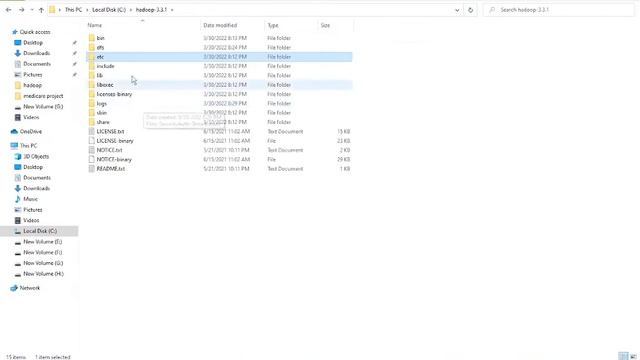Switch to large icons view layout
Image resolution: width=640 pixels, height=360 pixels.
[x=633, y=356]
